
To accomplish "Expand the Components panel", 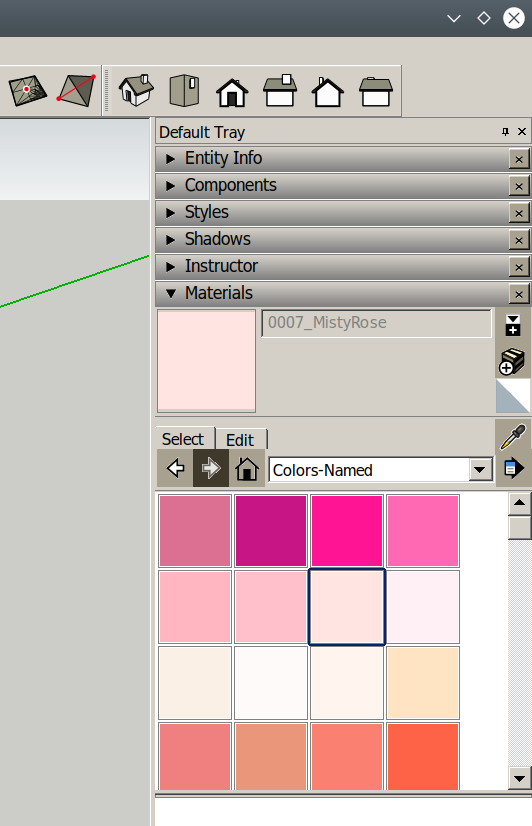I will [x=170, y=185].
